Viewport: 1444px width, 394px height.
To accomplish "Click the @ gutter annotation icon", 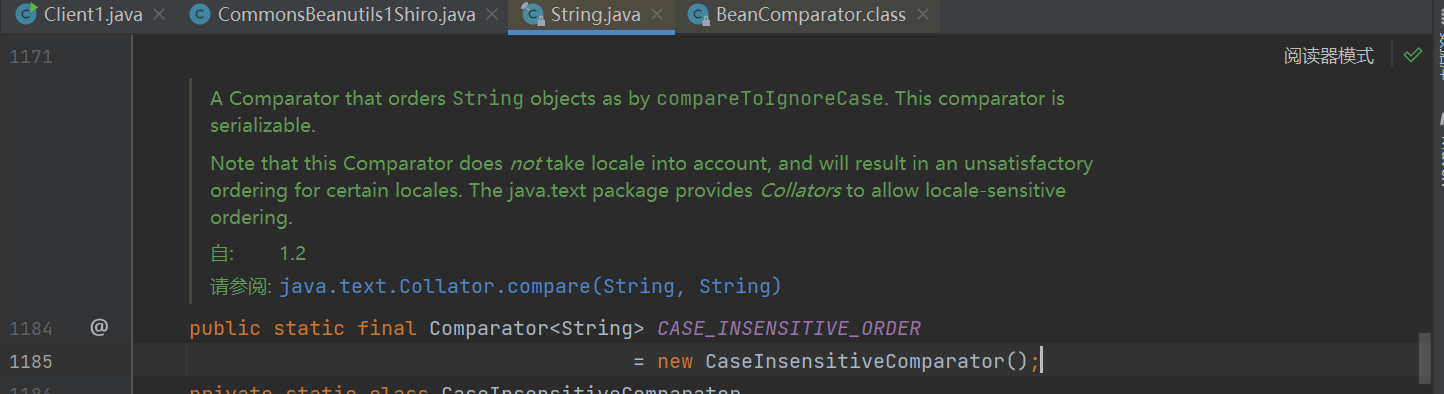I will coord(99,327).
